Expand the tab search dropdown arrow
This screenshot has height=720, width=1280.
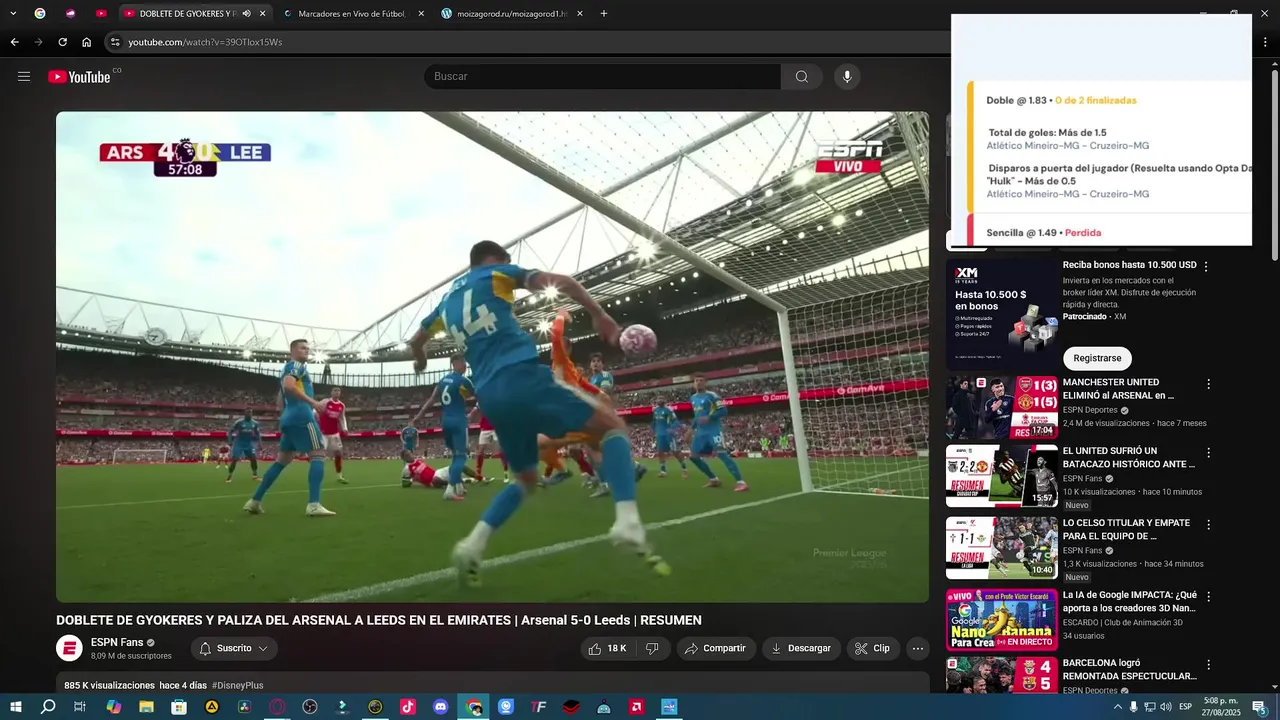13,14
